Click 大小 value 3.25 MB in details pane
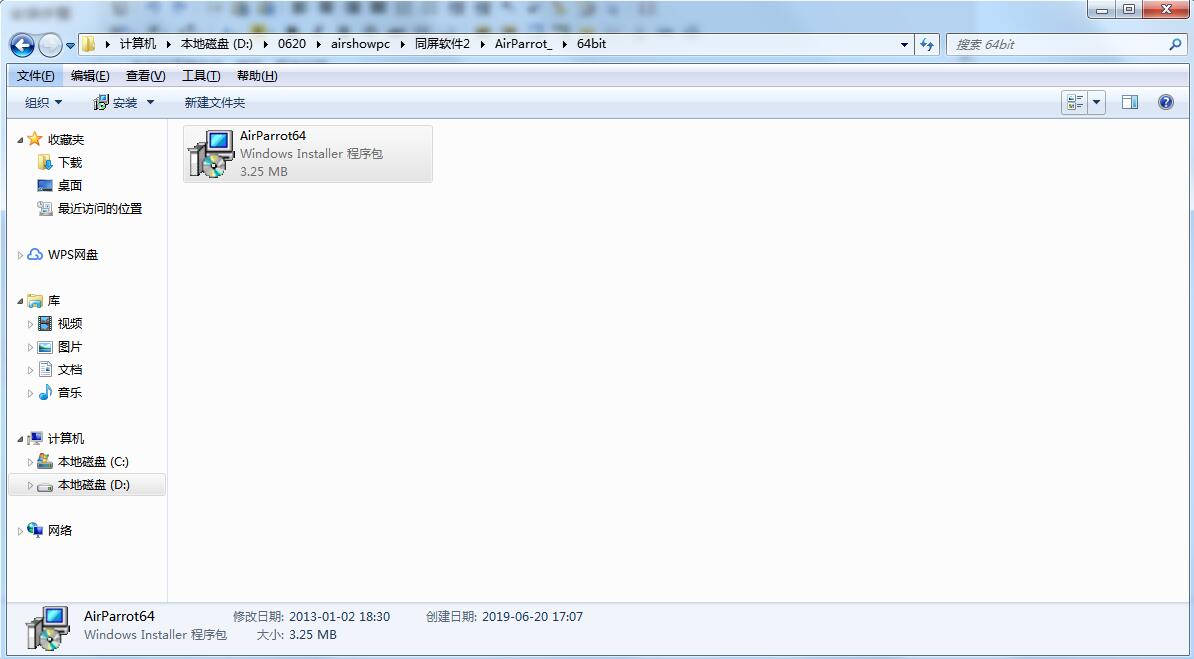 (x=312, y=635)
